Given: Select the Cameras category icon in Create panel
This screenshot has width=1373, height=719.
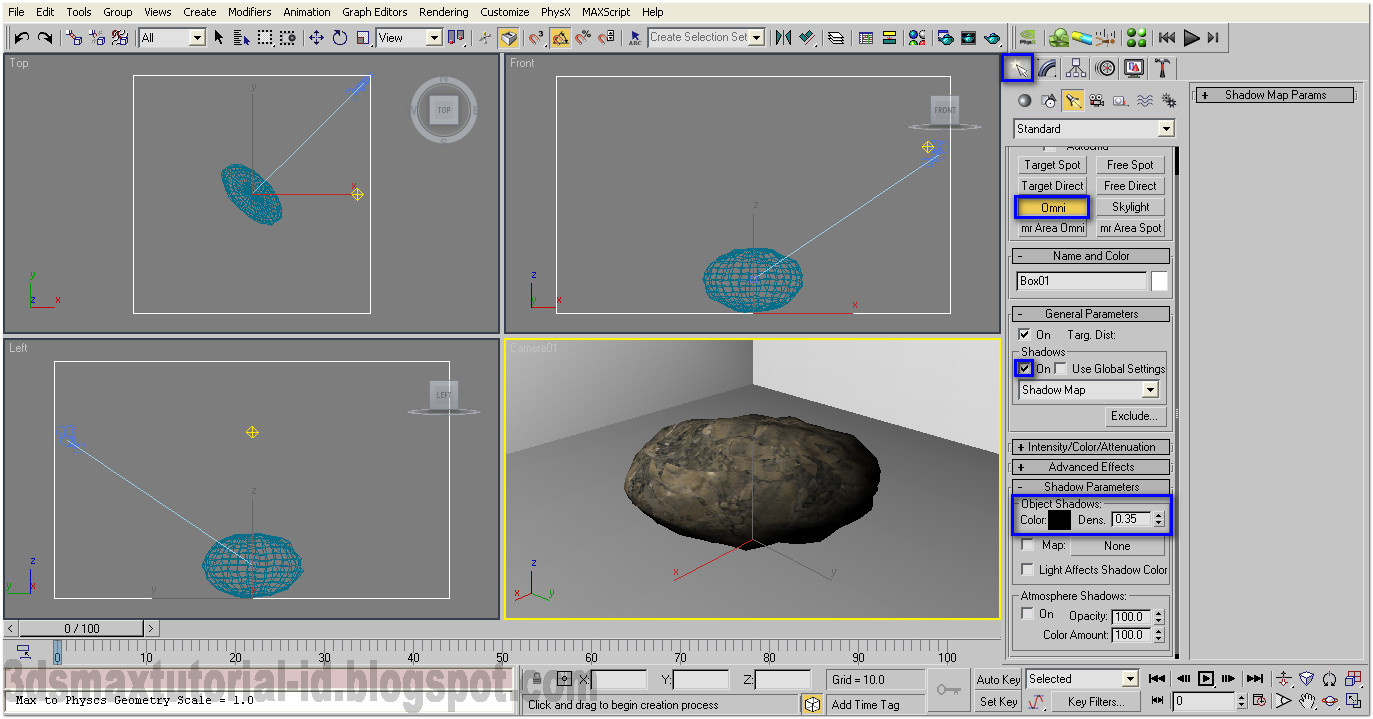Looking at the screenshot, I should click(x=1096, y=100).
